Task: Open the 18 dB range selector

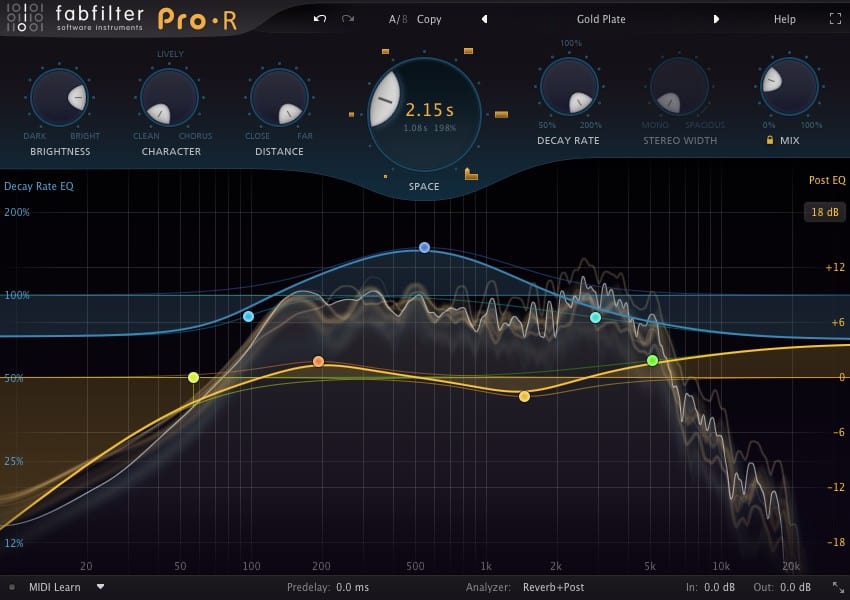Action: (x=825, y=212)
